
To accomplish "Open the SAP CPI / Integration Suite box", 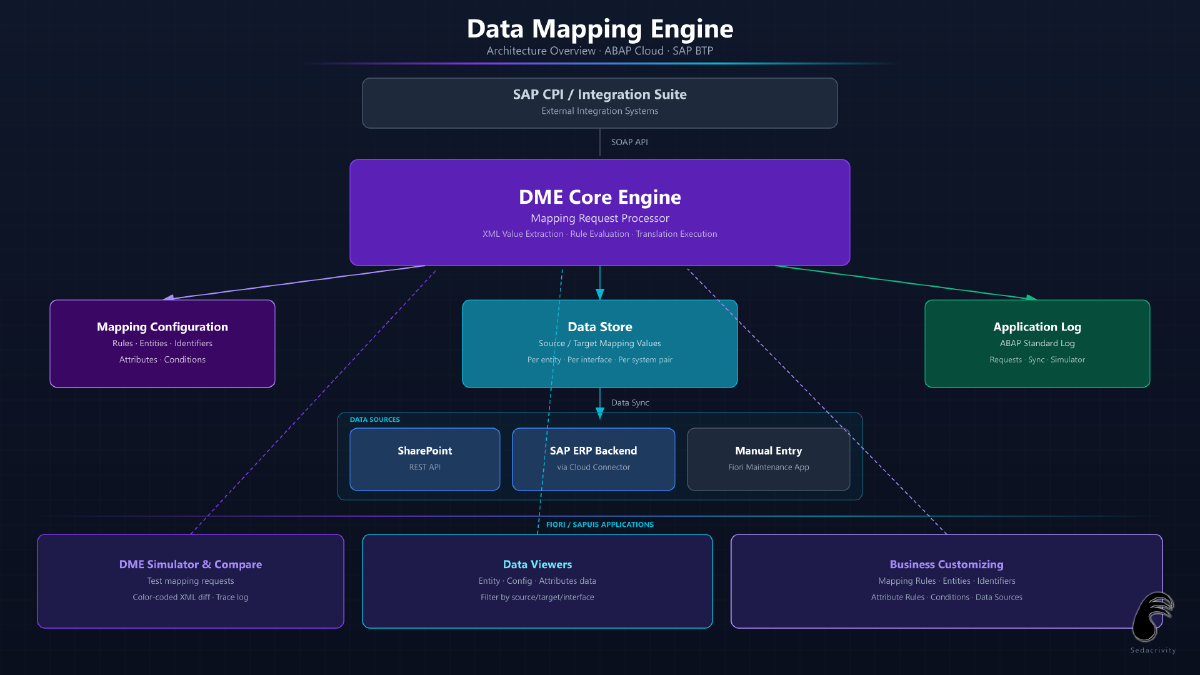I will click(600, 103).
